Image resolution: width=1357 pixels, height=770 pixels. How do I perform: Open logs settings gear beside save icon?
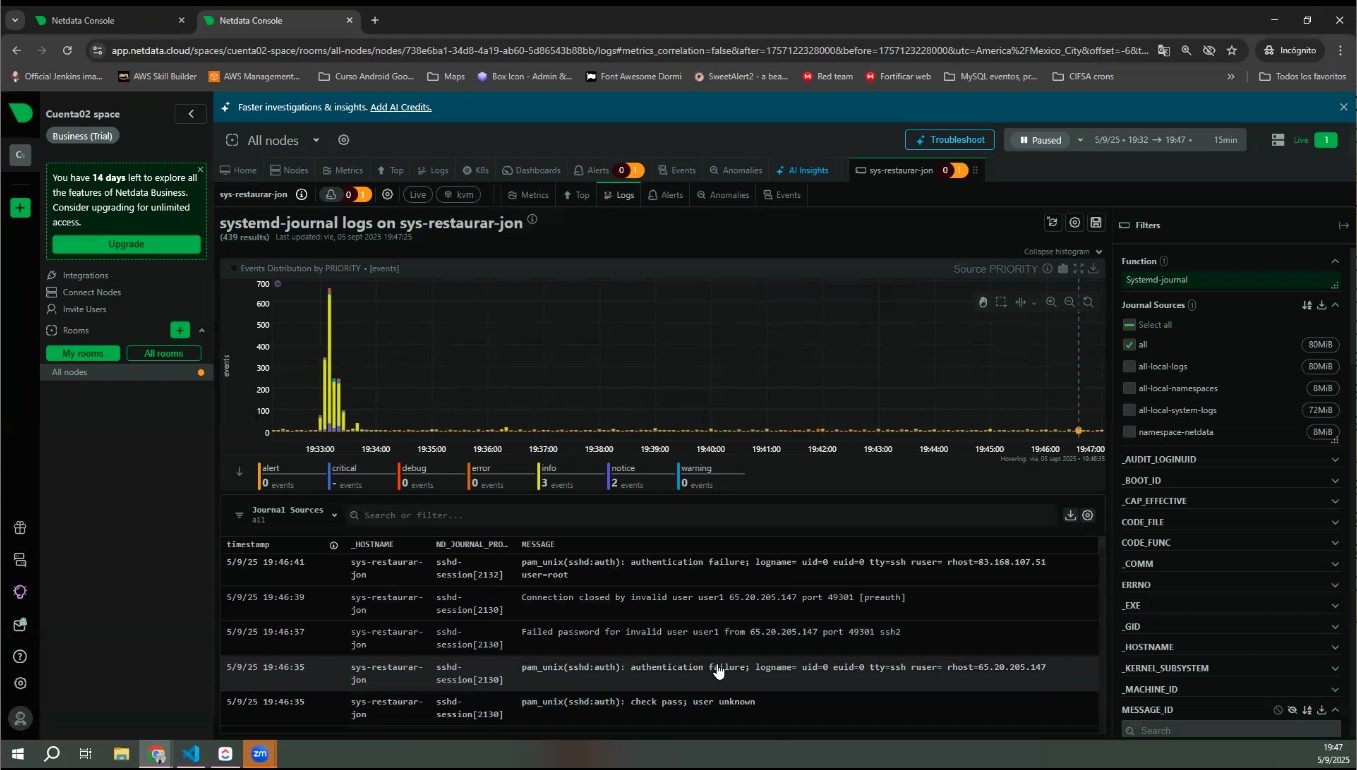1074,223
